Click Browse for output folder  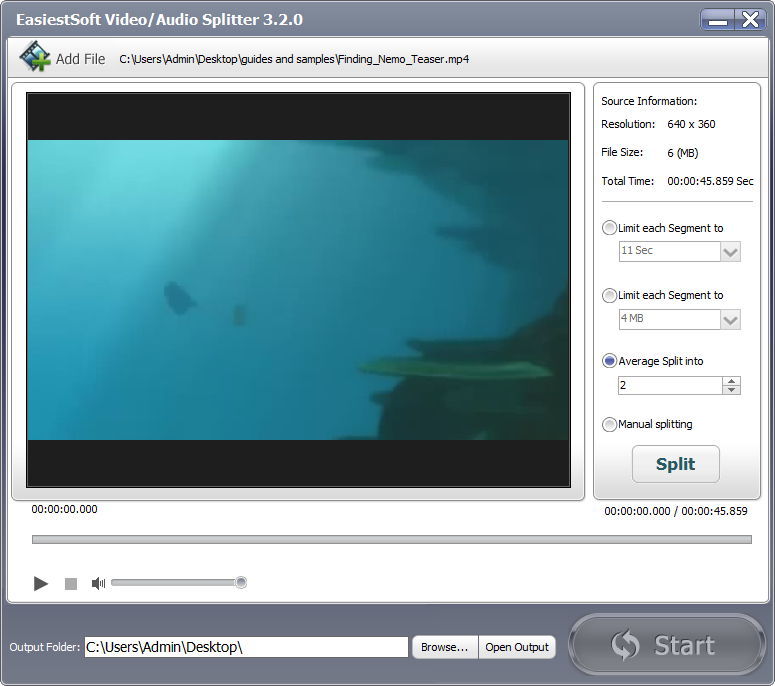point(445,647)
